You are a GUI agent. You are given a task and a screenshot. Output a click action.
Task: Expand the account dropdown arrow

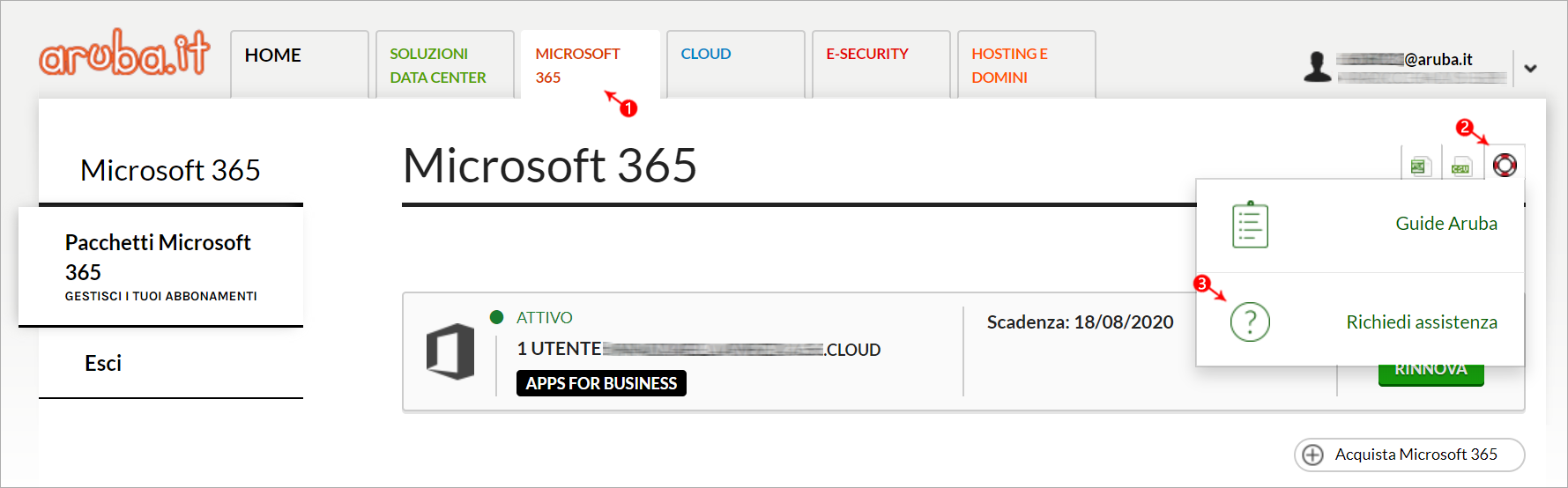coord(1530,68)
